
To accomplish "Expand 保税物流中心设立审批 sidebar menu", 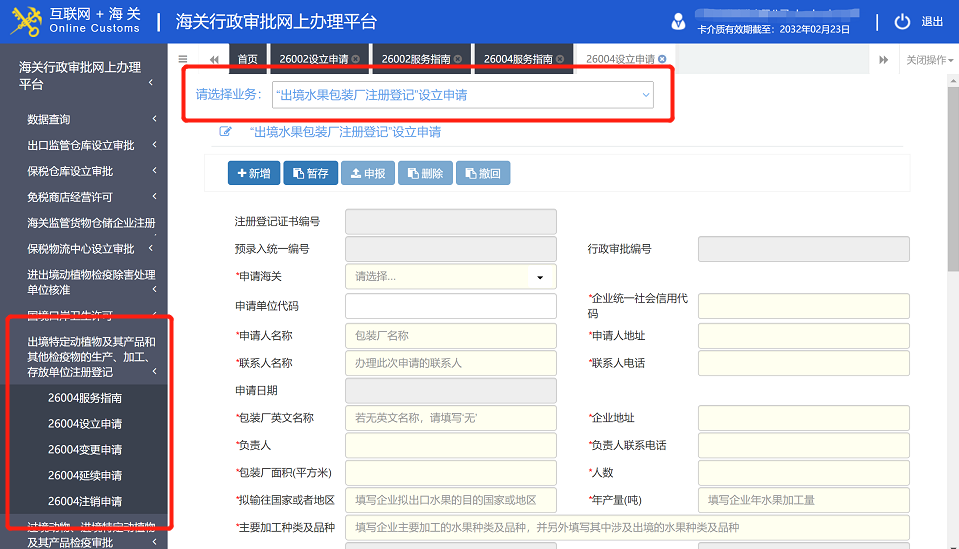I will (x=84, y=249).
